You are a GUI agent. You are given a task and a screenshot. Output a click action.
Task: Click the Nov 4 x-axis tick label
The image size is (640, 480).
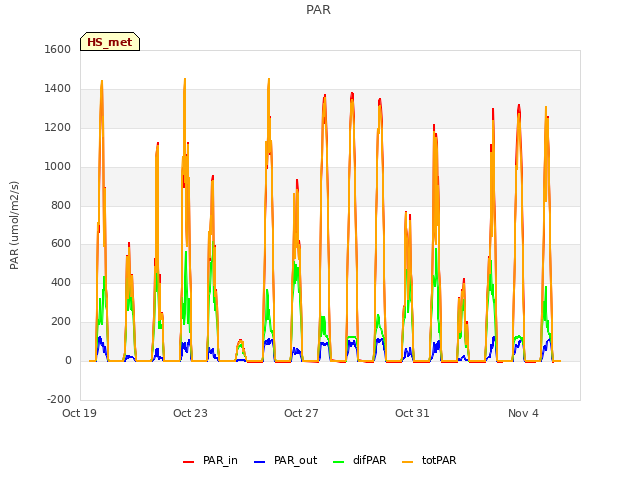[523, 413]
